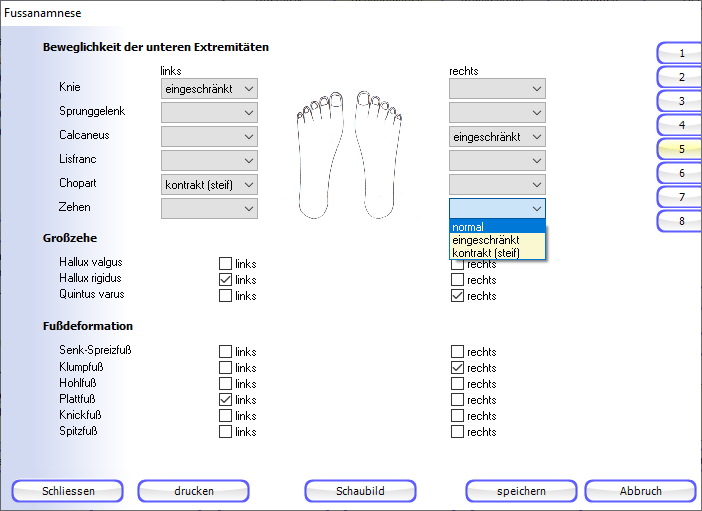Image resolution: width=702 pixels, height=511 pixels.
Task: Enable Senk-Spreizfuß rechts checkbox
Action: pos(457,352)
